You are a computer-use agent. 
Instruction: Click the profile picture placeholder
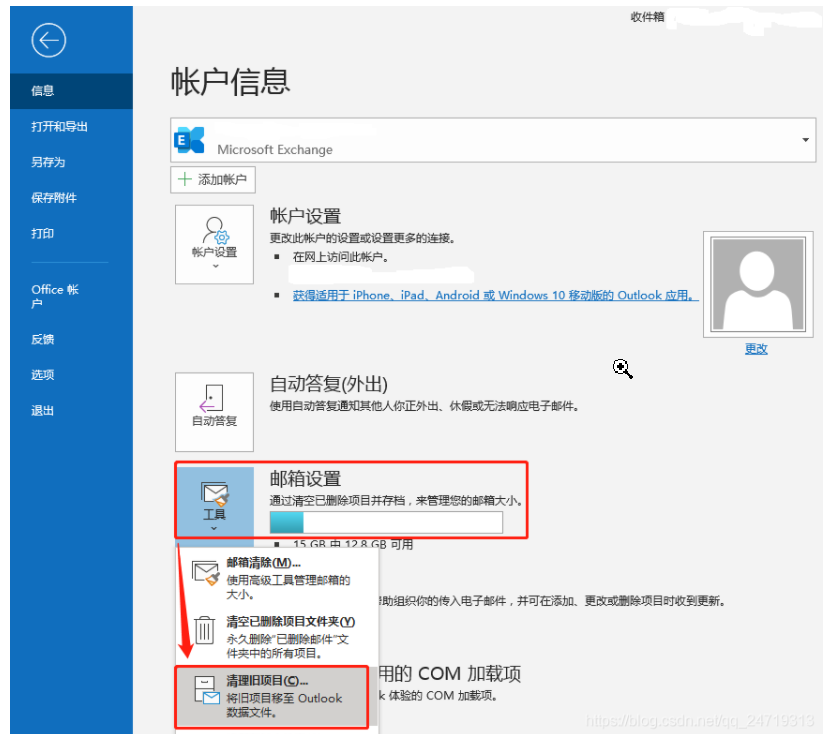[x=755, y=282]
